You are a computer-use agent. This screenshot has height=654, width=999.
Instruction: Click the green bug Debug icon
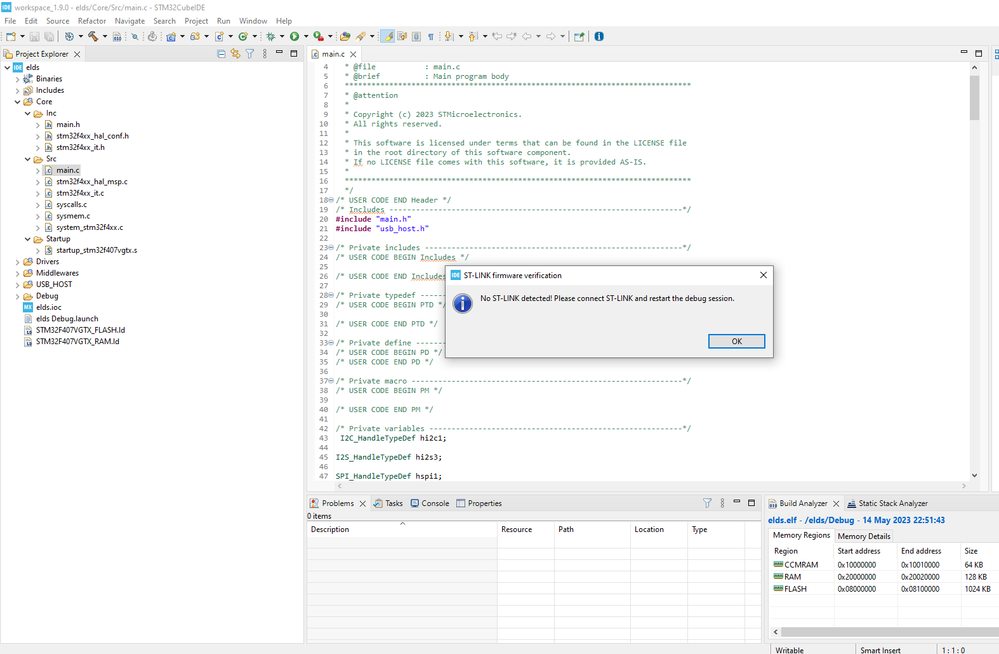point(270,37)
